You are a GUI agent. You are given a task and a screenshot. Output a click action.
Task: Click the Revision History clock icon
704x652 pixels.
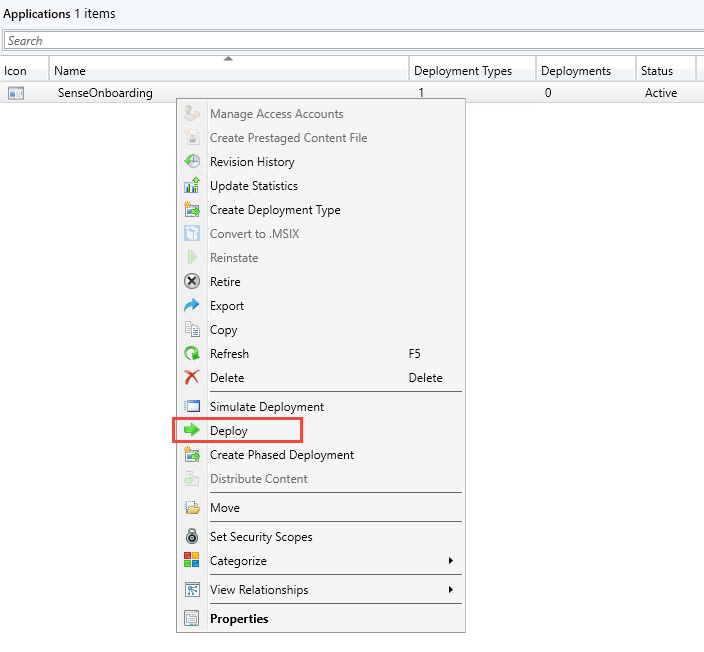(x=193, y=162)
